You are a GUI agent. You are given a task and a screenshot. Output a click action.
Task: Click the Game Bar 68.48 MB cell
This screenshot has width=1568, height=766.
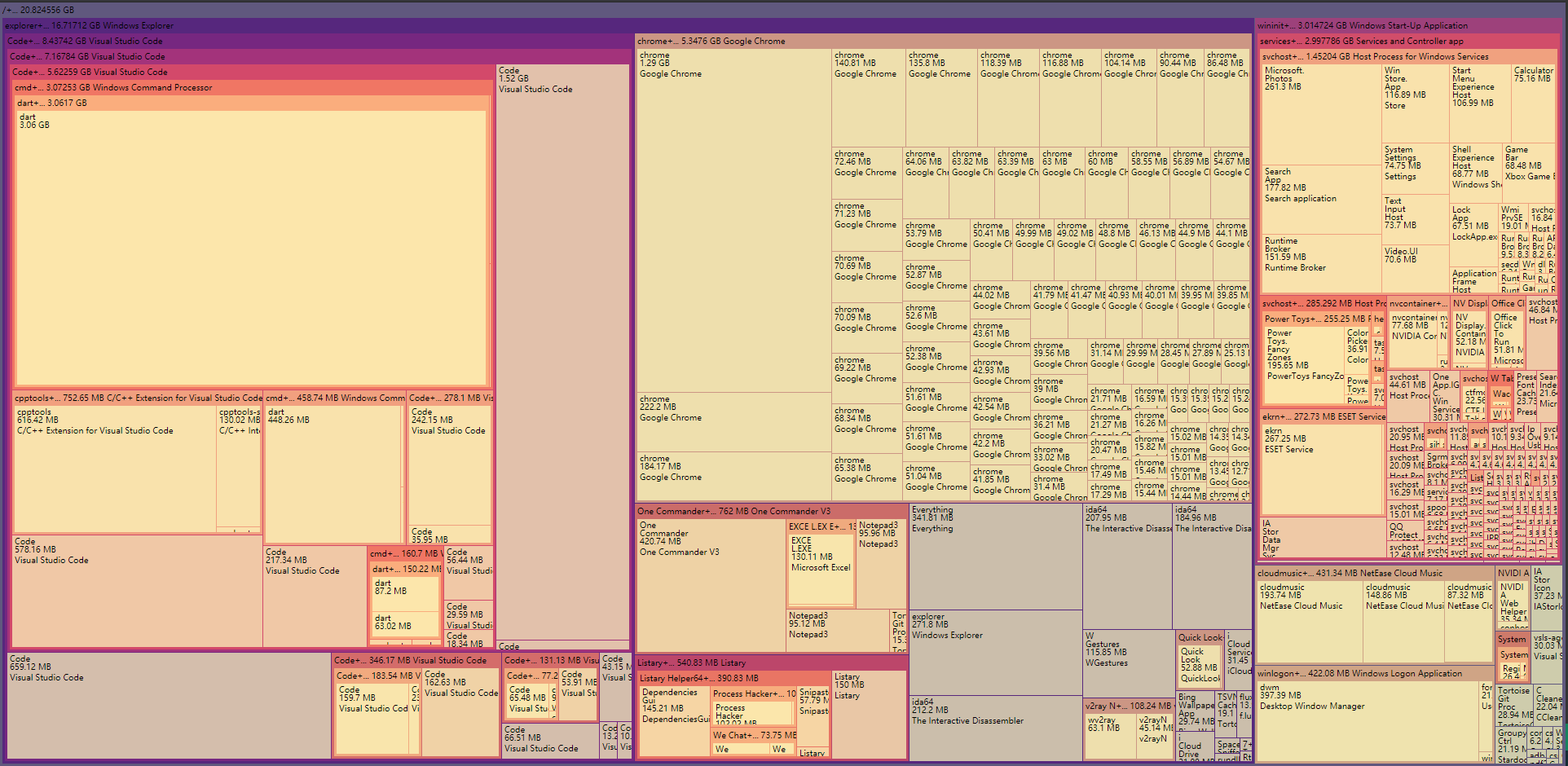point(1528,172)
